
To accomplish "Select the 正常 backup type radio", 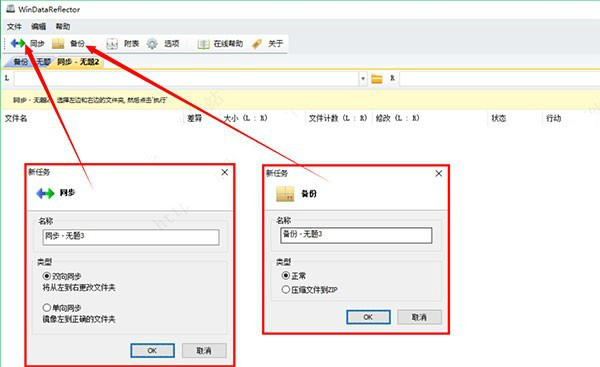I will click(x=285, y=275).
